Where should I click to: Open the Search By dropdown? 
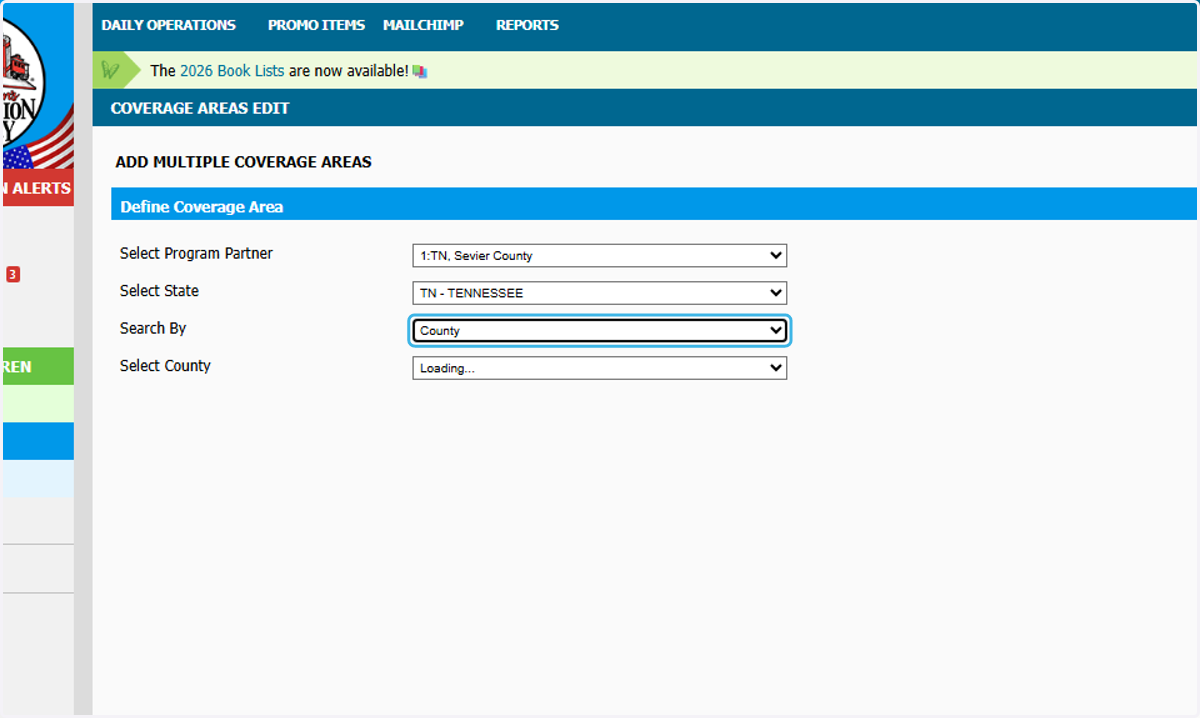[600, 330]
